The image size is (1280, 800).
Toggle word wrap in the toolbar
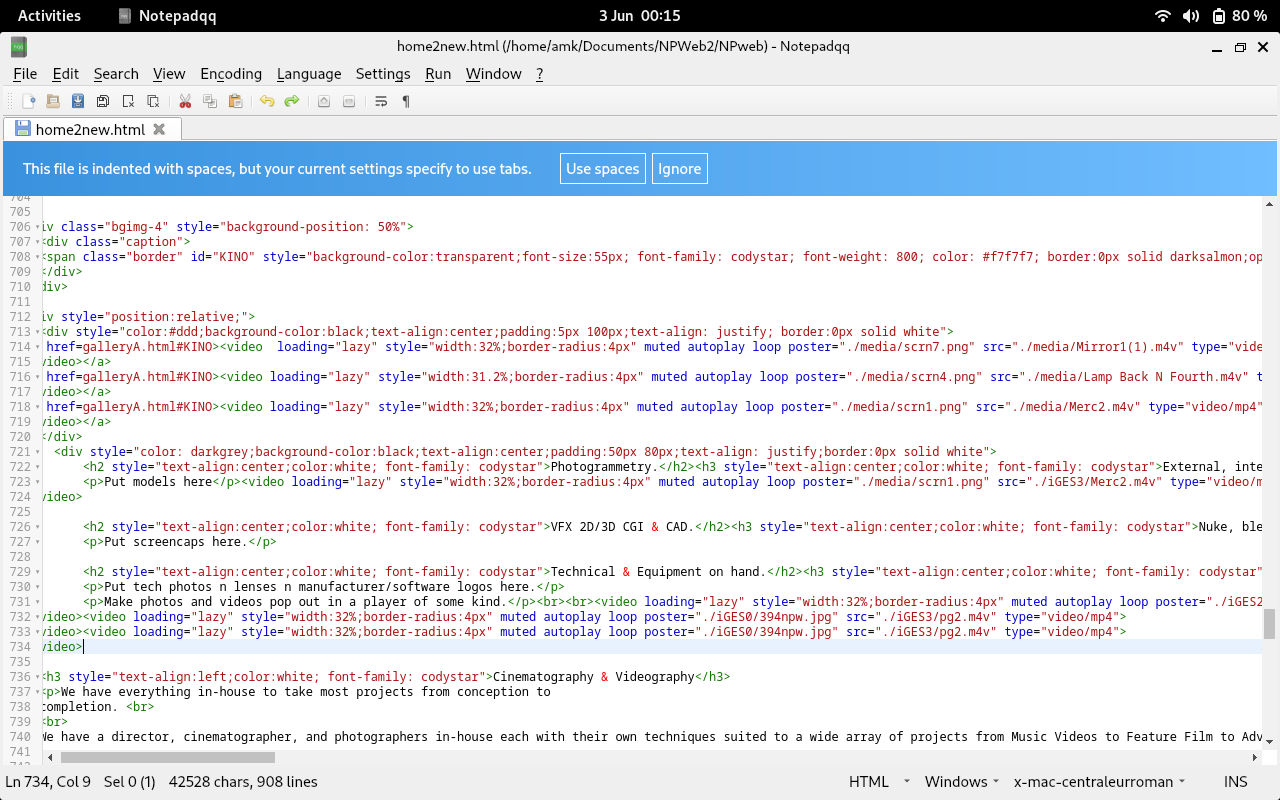point(381,101)
